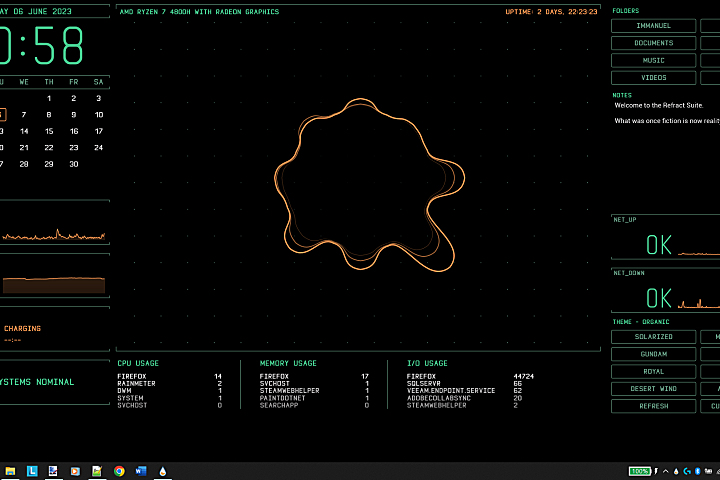Image resolution: width=720 pixels, height=480 pixels.
Task: Click the blue L app taskbar icon
Action: [x=32, y=470]
